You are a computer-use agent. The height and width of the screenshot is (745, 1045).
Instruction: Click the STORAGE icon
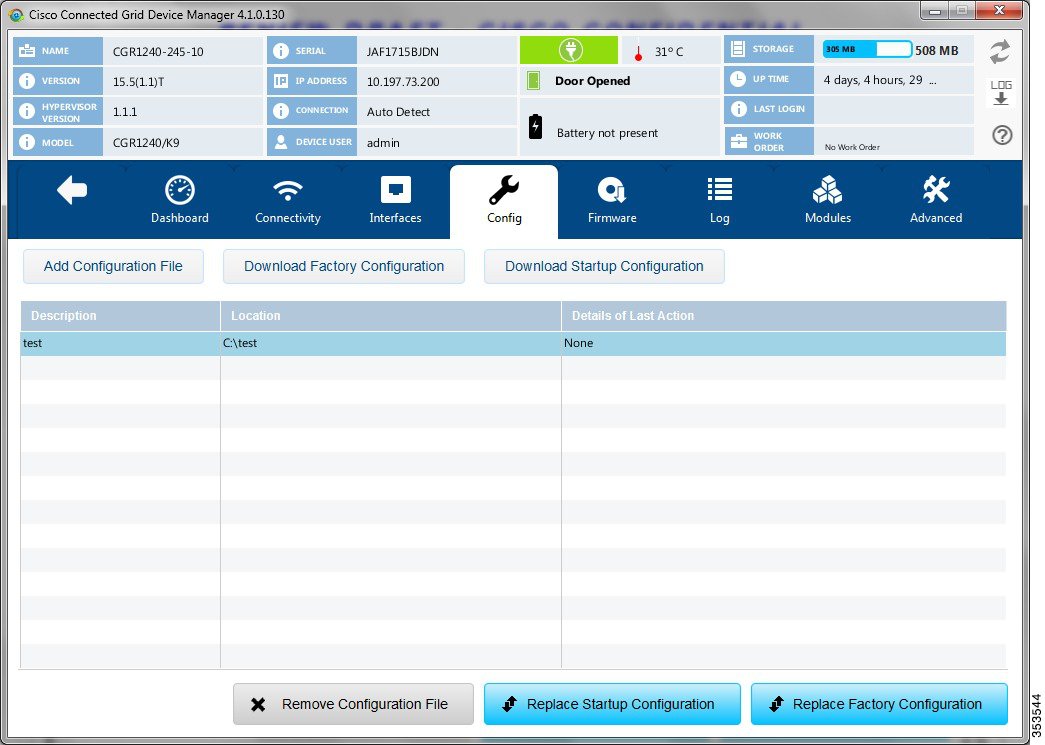click(738, 49)
